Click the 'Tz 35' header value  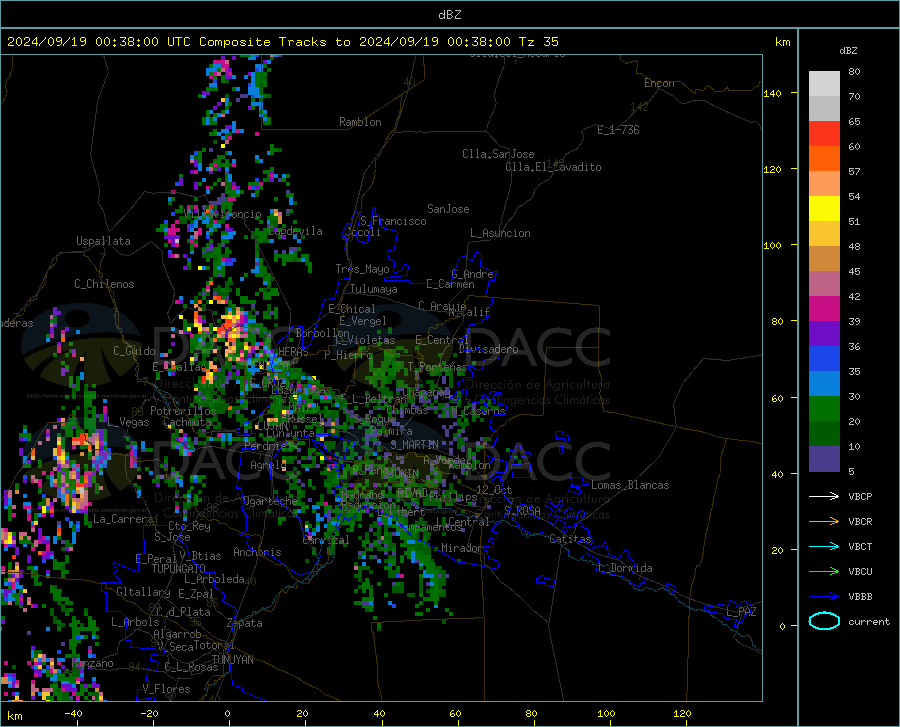click(538, 42)
